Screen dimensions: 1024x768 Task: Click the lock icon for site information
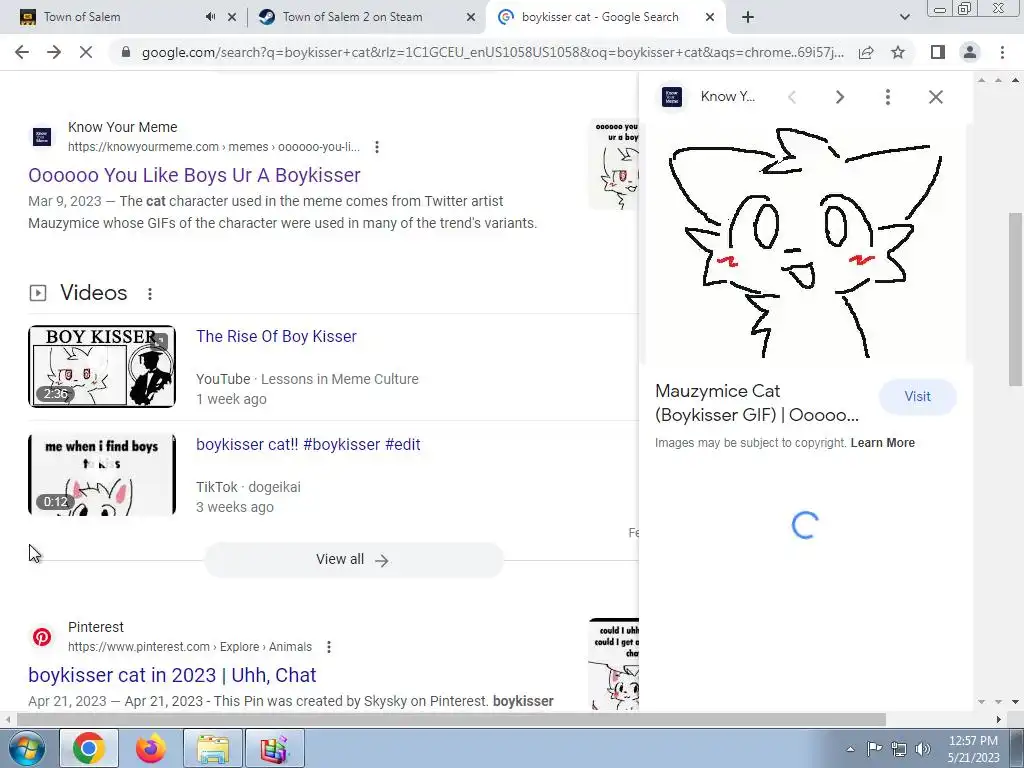tap(126, 52)
